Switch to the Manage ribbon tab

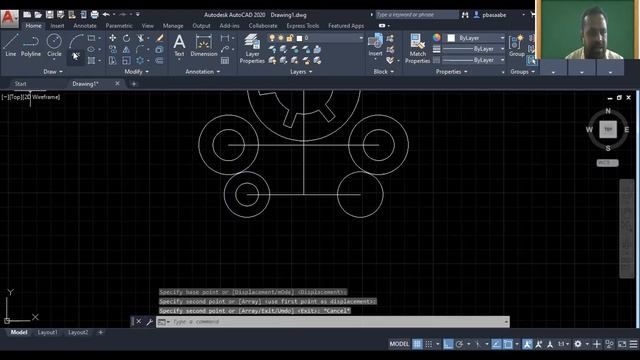point(173,26)
